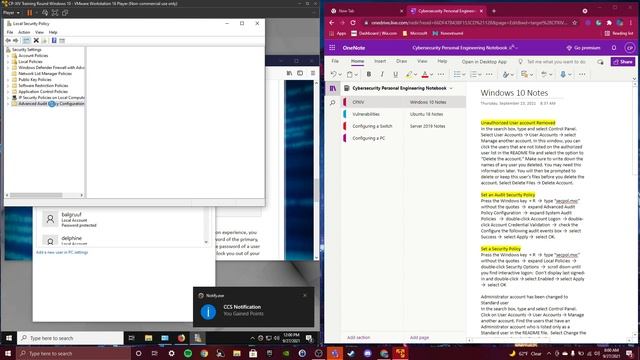The height and width of the screenshot is (360, 640).
Task: Open Apps bookmark in the bookmarks bar
Action: (x=338, y=33)
